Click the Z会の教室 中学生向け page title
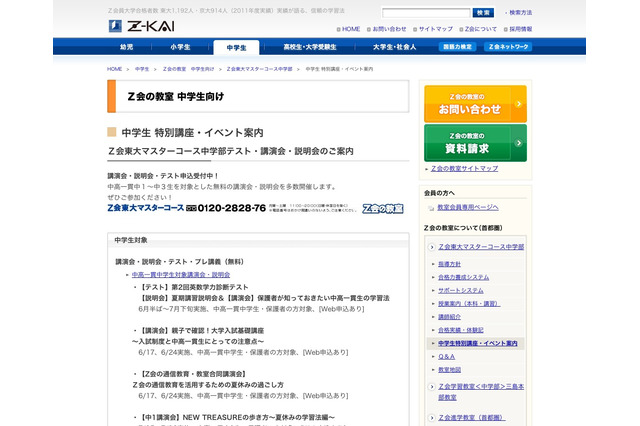Viewport: 640px width, 426px height. 176,97
